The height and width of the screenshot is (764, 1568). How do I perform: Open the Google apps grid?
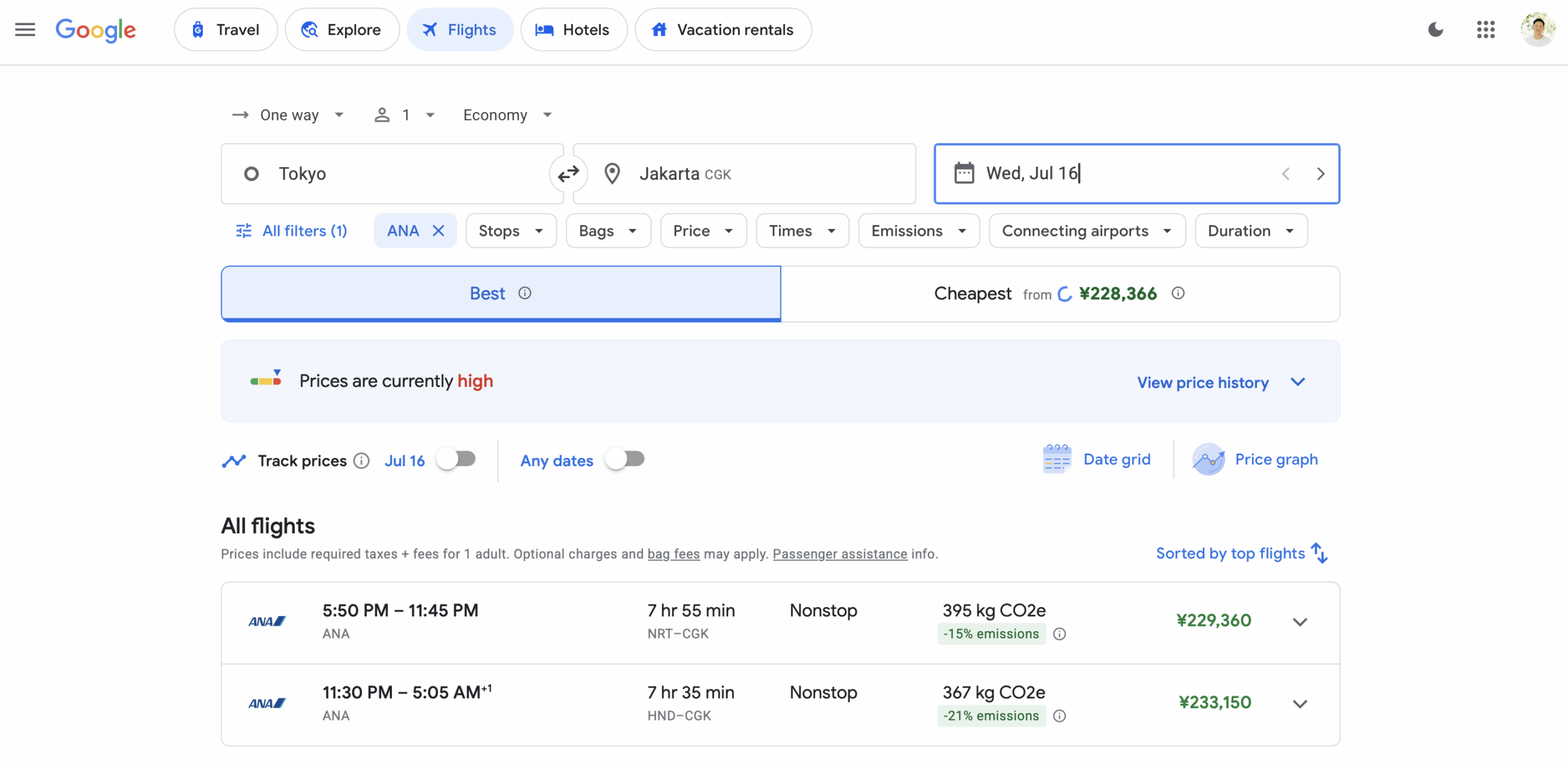1485,29
